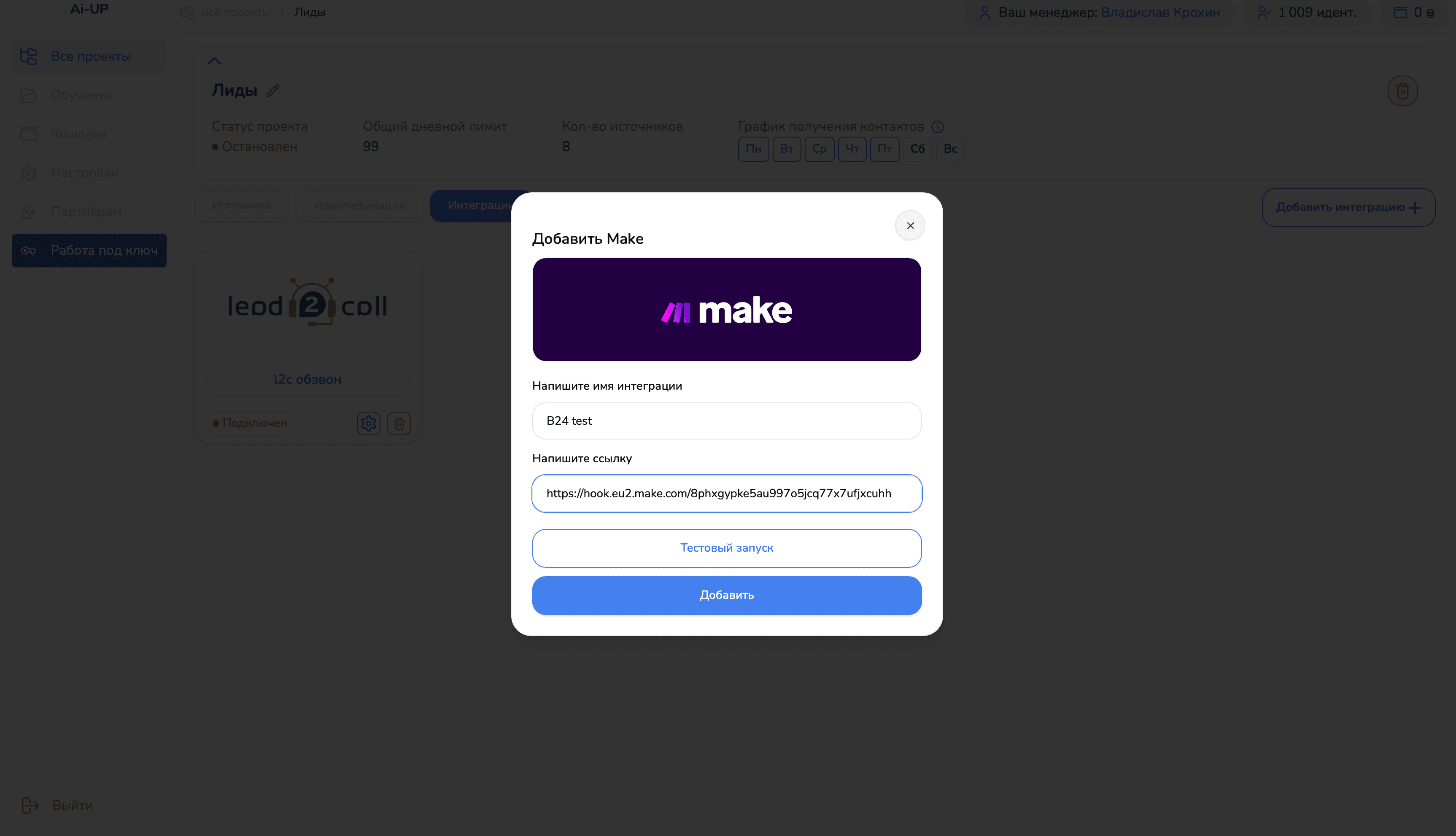1456x836 pixels.
Task: Open the Настройки section in sidebar
Action: pyautogui.click(x=84, y=172)
